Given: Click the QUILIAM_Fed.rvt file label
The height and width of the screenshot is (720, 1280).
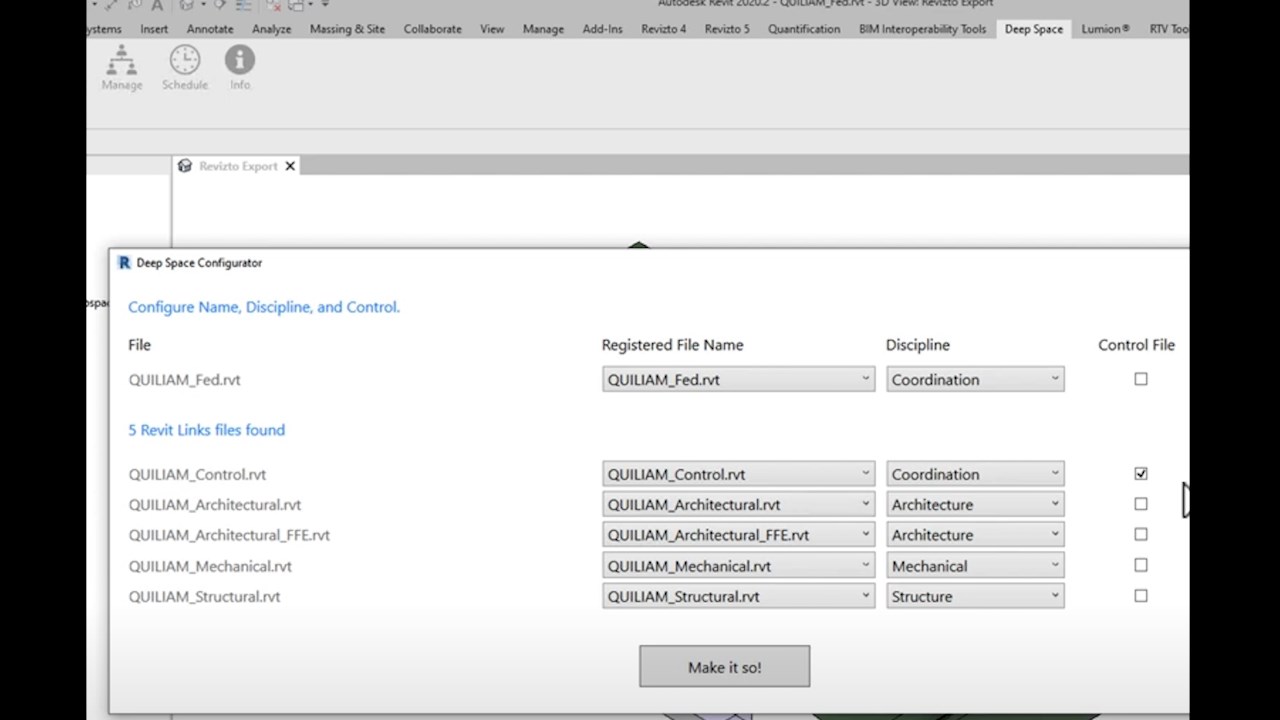Looking at the screenshot, I should pos(184,380).
